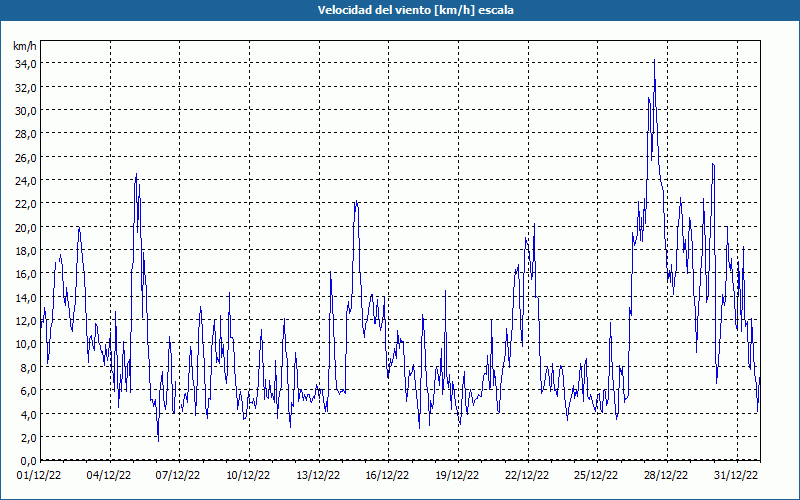The height and width of the screenshot is (500, 800).
Task: Click the 22/12/22 date label
Action: tap(527, 476)
